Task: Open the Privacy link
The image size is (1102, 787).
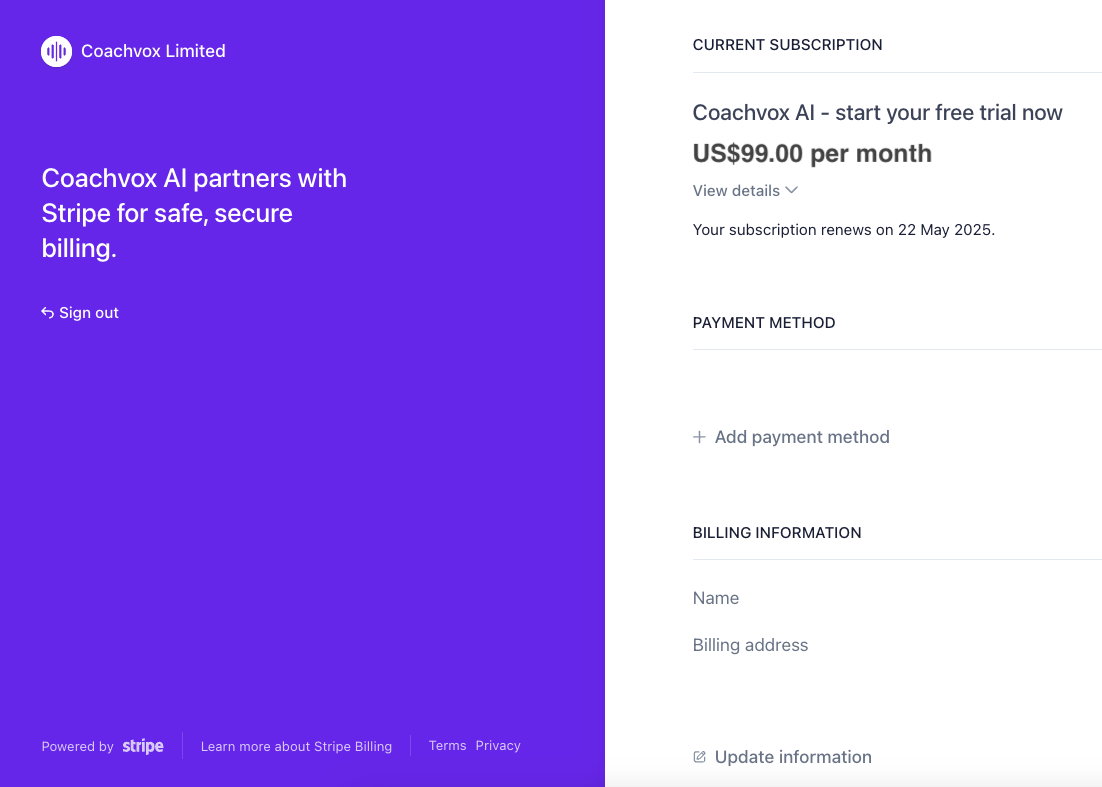Action: [498, 745]
